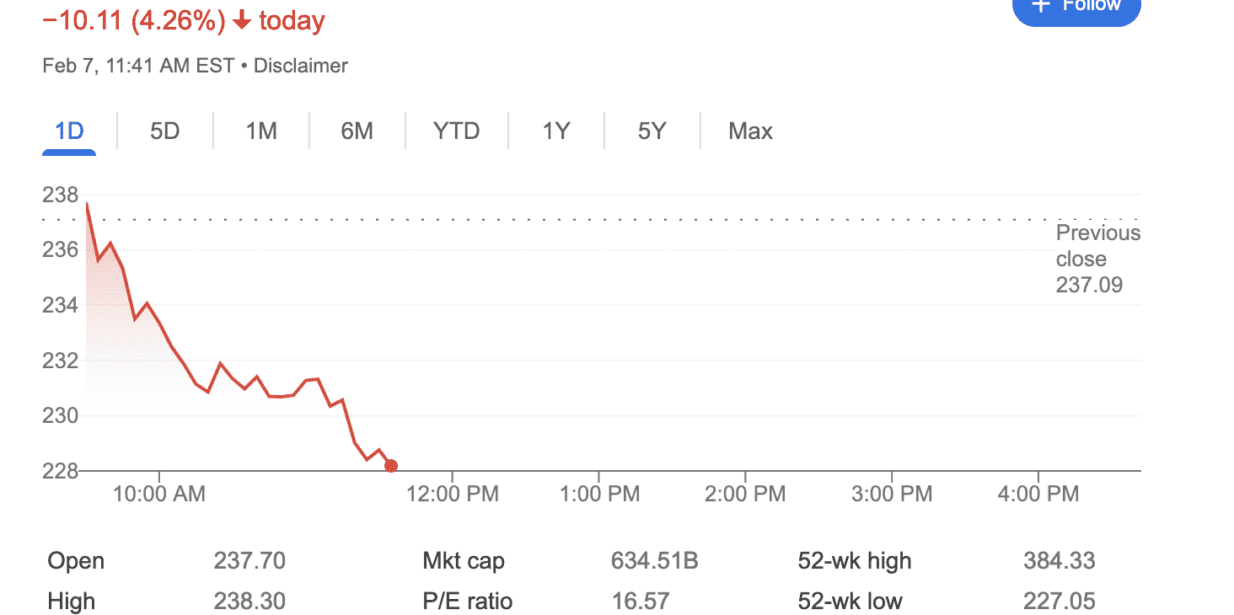Switch to the 5D chart tab
Viewport: 1234px width, 615px height.
pyautogui.click(x=164, y=131)
